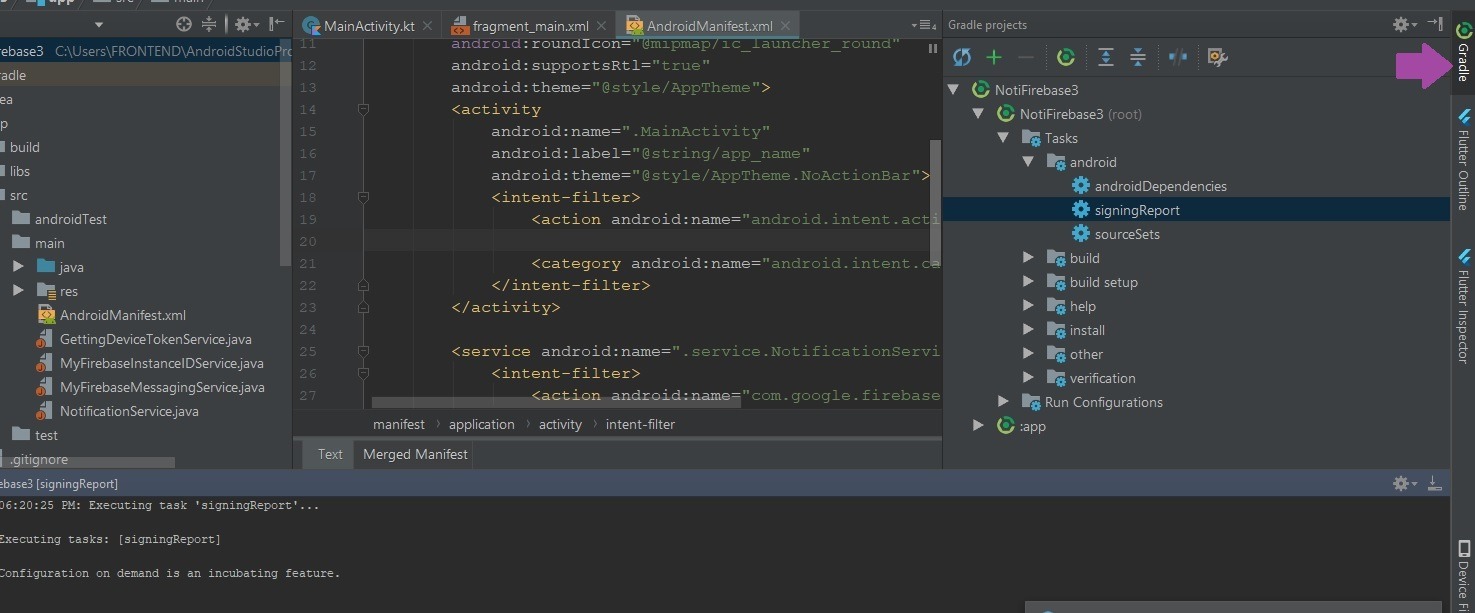The image size is (1475, 613).
Task: Close the fragment_main.xml tab
Action: pos(603,26)
